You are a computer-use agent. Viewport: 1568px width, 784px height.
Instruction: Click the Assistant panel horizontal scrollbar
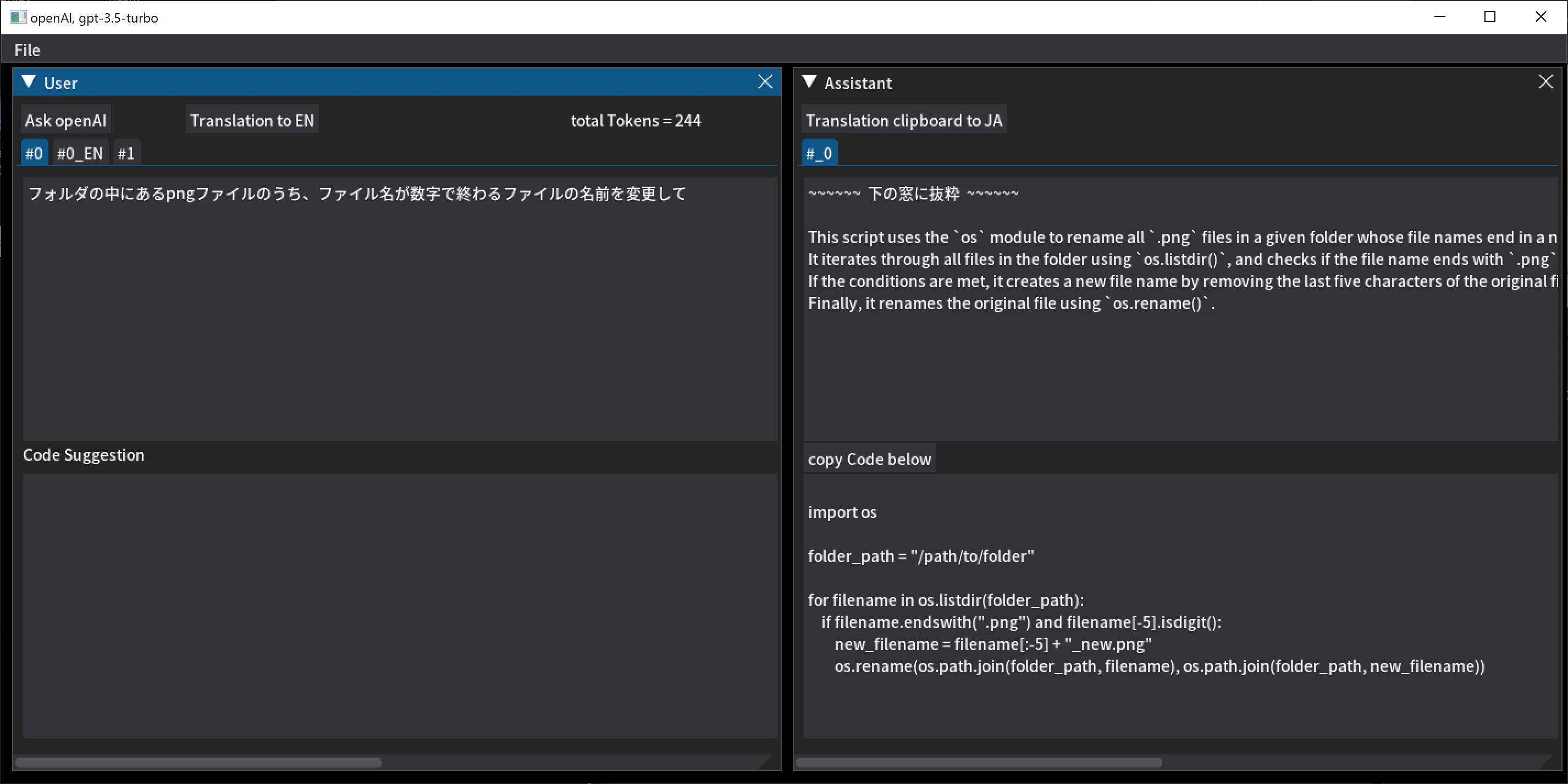pyautogui.click(x=979, y=763)
